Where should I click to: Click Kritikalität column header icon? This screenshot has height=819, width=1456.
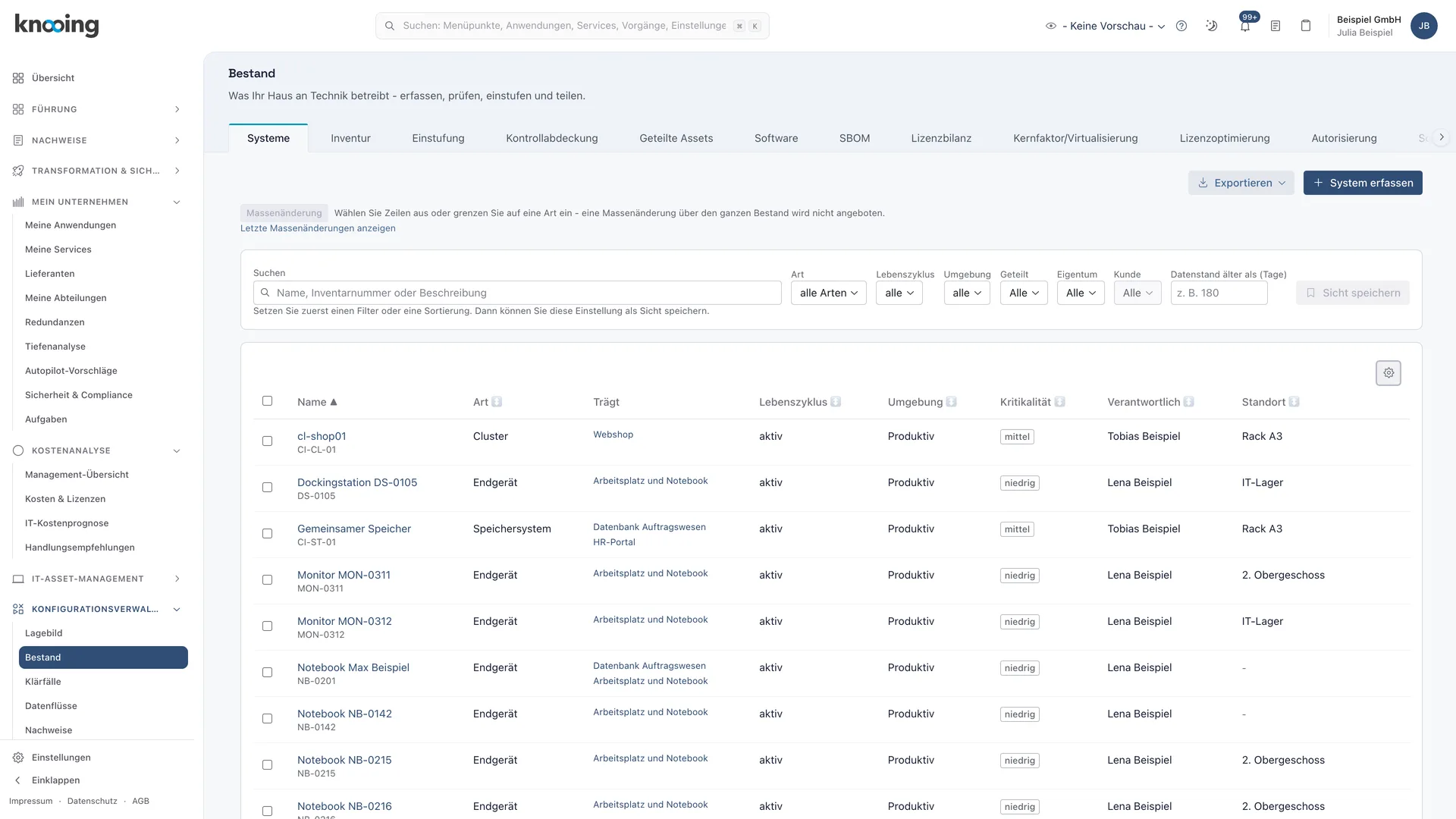pos(1059,402)
